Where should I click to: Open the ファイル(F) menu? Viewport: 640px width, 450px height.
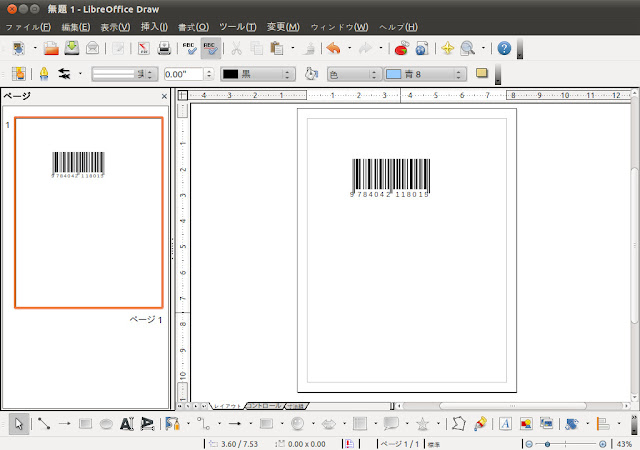(28, 27)
